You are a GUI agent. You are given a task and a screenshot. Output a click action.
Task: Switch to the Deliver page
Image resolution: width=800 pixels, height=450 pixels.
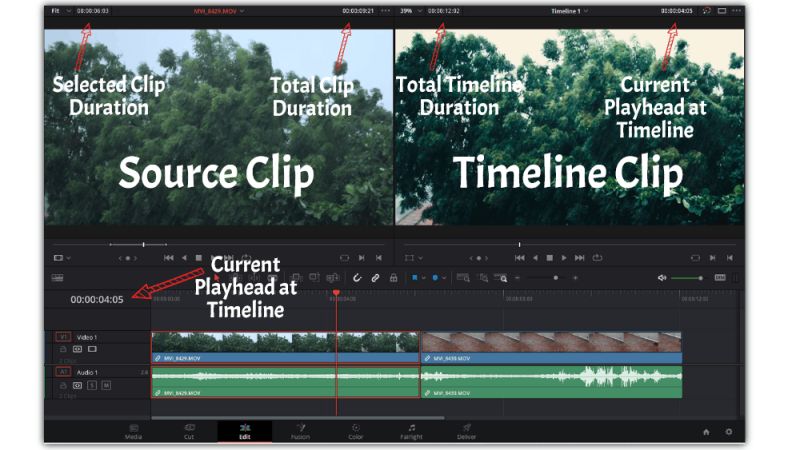point(466,432)
